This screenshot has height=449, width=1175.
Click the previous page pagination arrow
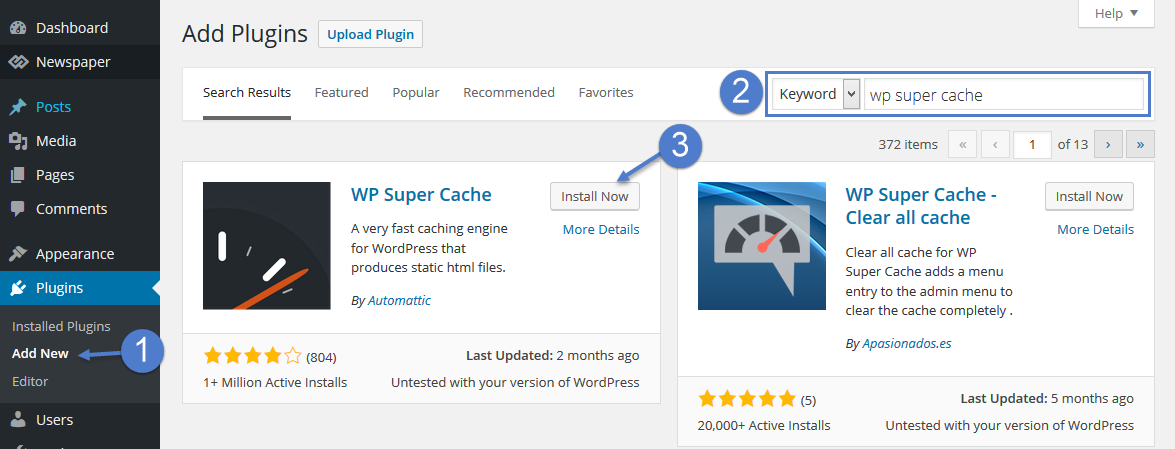pos(994,145)
